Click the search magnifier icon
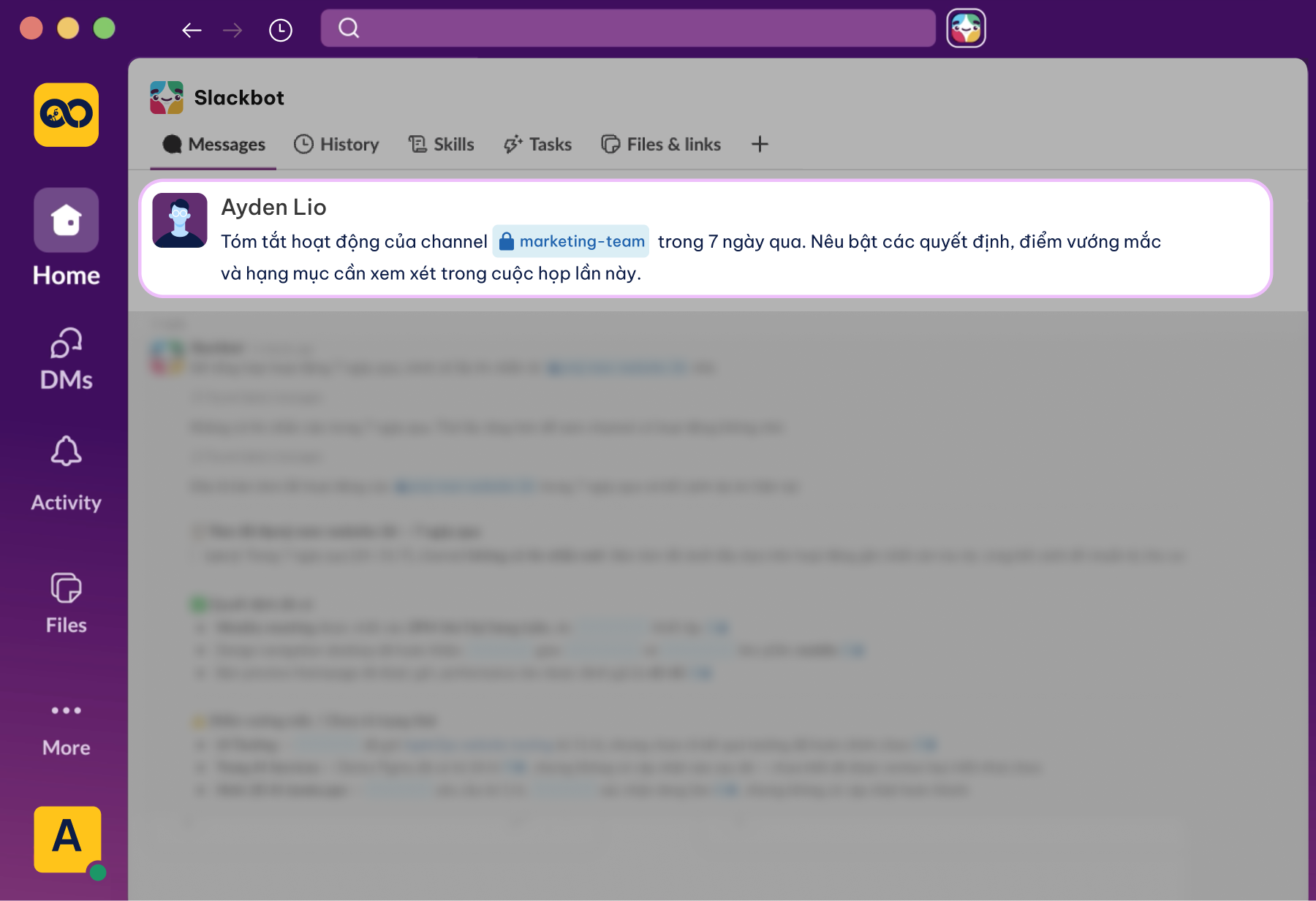 tap(349, 28)
